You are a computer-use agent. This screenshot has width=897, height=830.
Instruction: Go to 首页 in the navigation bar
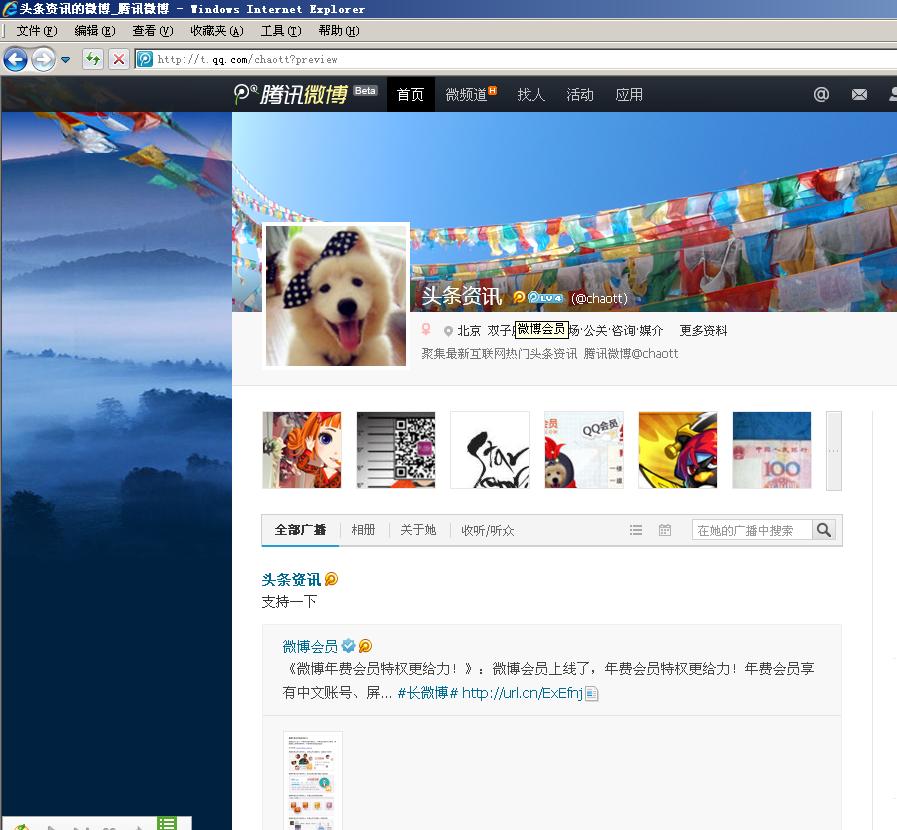click(x=410, y=94)
